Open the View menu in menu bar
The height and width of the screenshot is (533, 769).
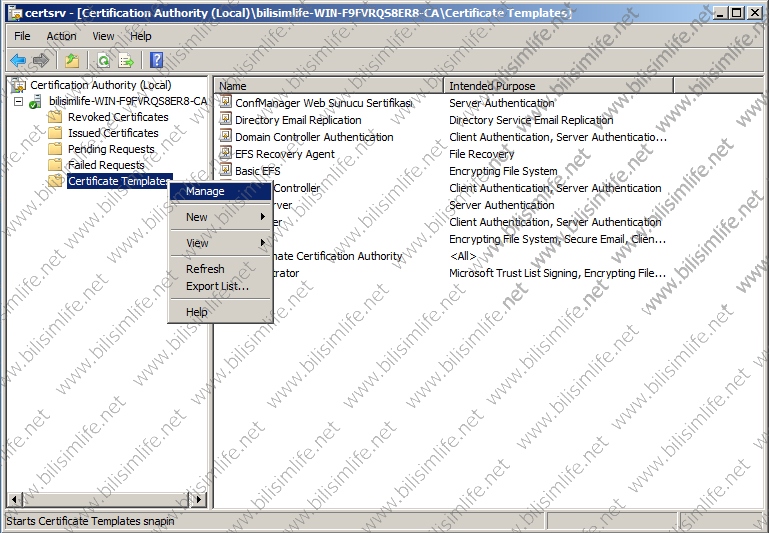pos(103,36)
